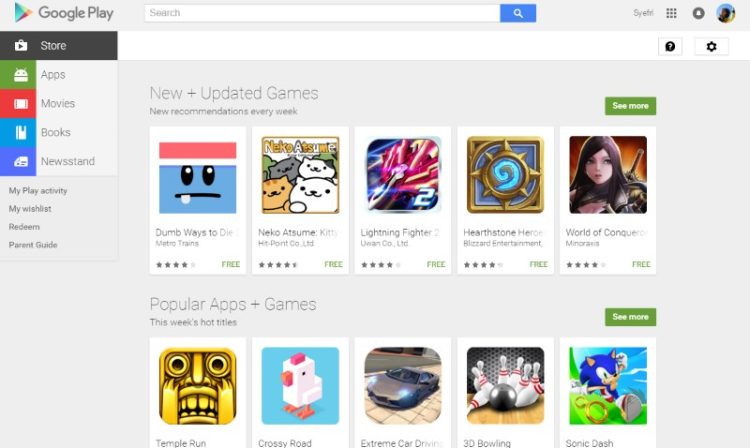Click the Google Play logo

pos(64,13)
